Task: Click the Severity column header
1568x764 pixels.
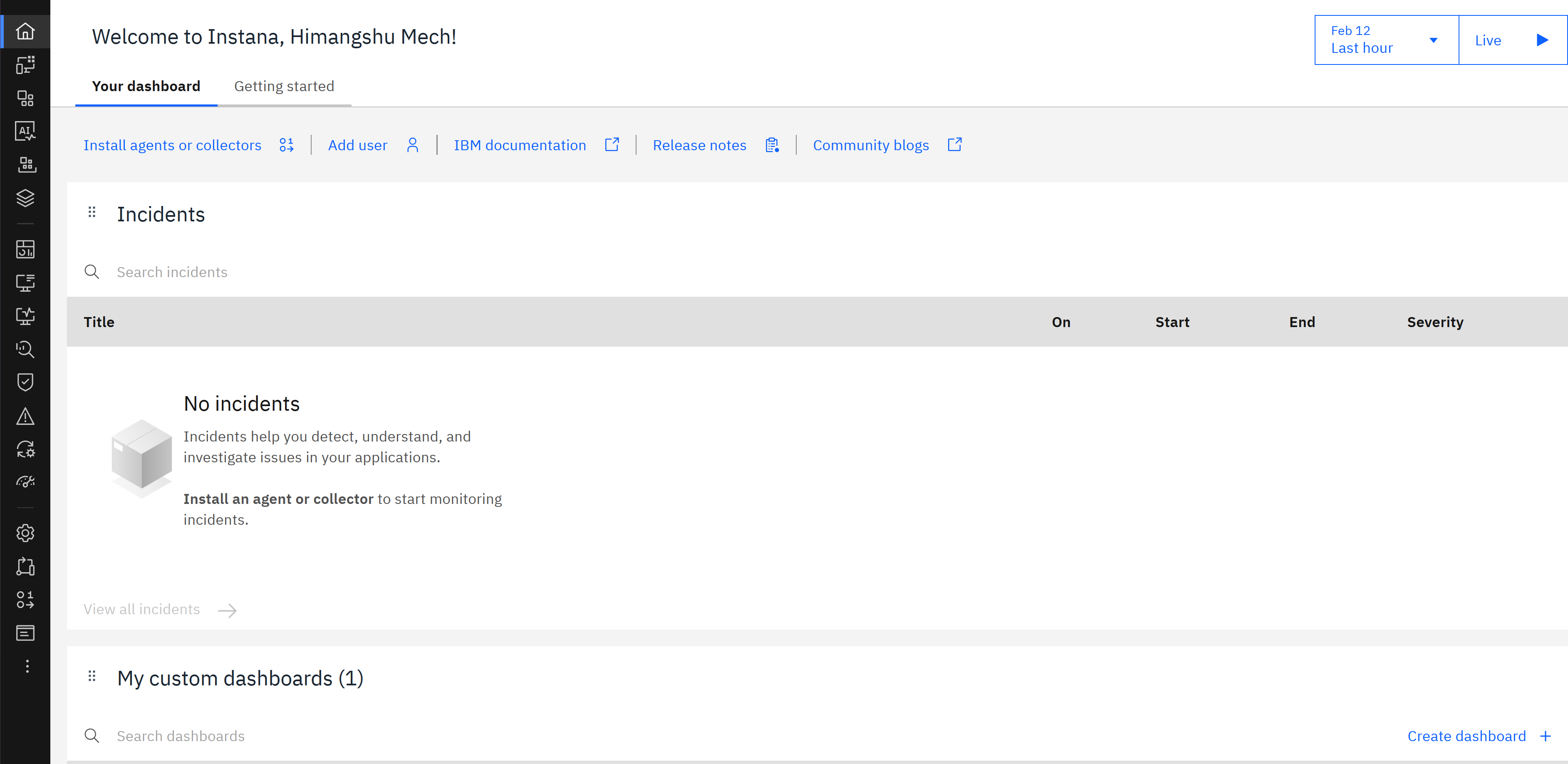Action: [x=1435, y=322]
